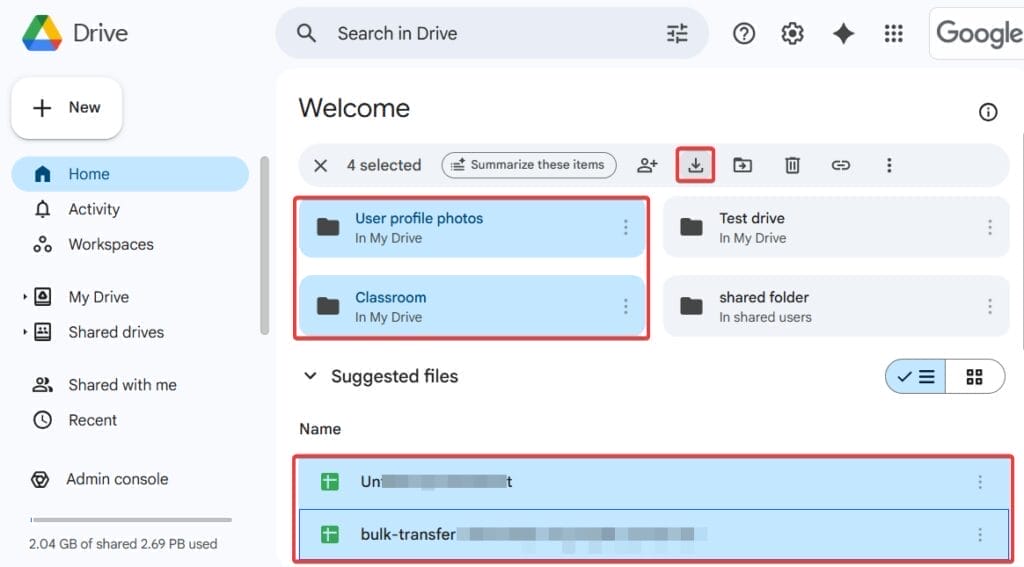Click the Search in Drive field
1024x567 pixels.
click(490, 34)
